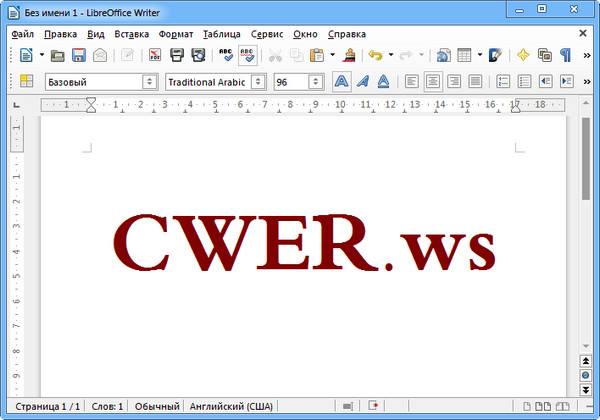The image size is (600, 420).
Task: Show Draw Functions icon
Action: (x=495, y=55)
